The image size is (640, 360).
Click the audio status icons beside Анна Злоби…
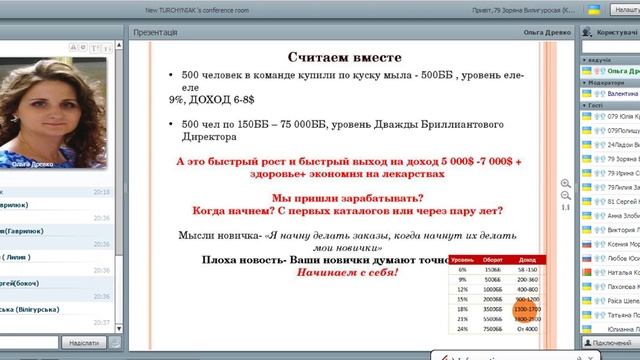pos(599,216)
